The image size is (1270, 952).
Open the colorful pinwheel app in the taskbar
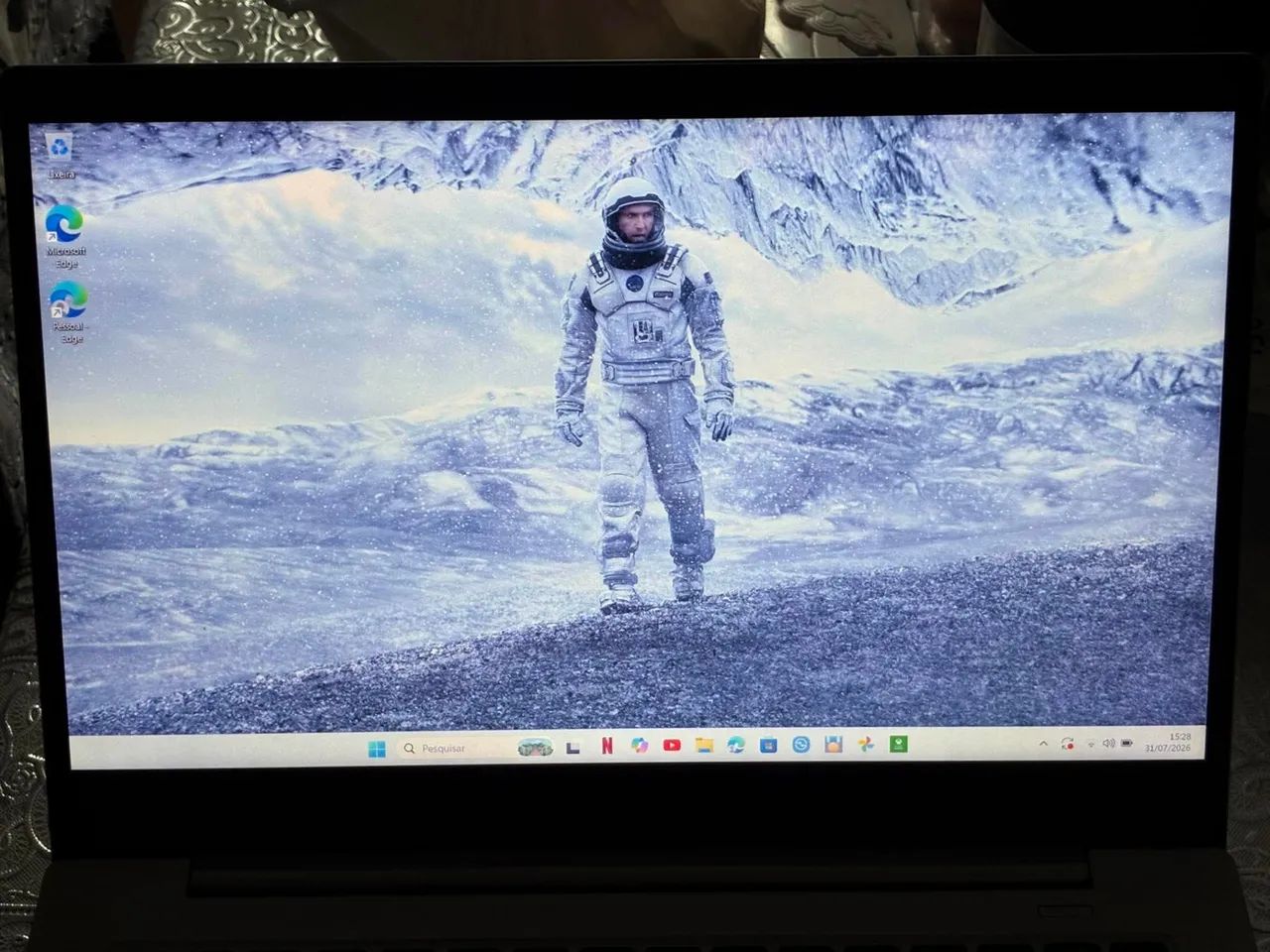(x=866, y=744)
